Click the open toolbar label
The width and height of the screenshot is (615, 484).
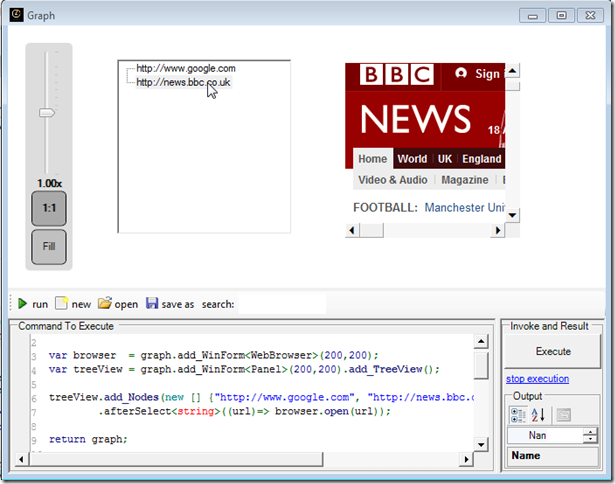(126, 304)
